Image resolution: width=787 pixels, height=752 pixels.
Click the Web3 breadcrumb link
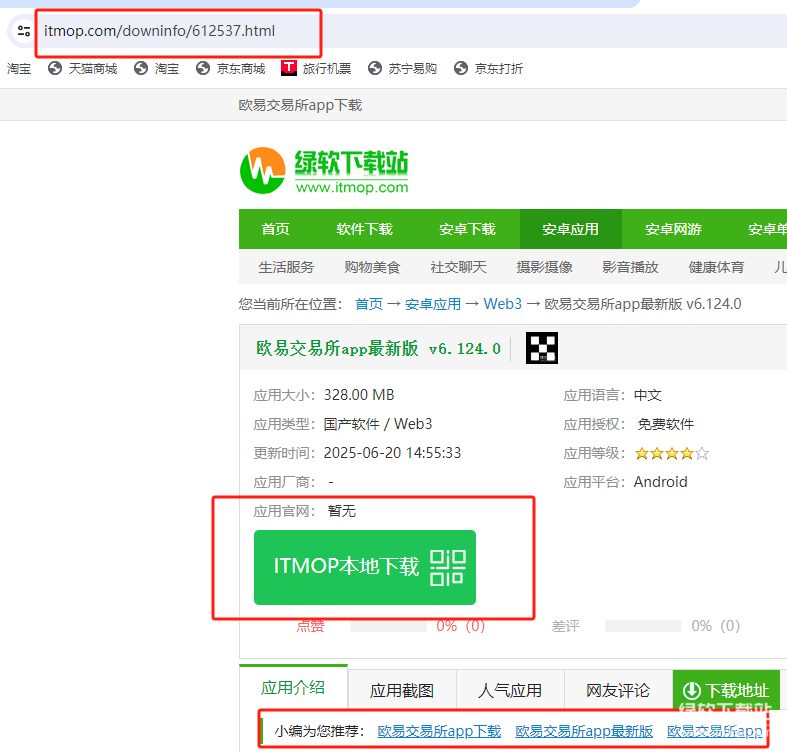click(502, 304)
